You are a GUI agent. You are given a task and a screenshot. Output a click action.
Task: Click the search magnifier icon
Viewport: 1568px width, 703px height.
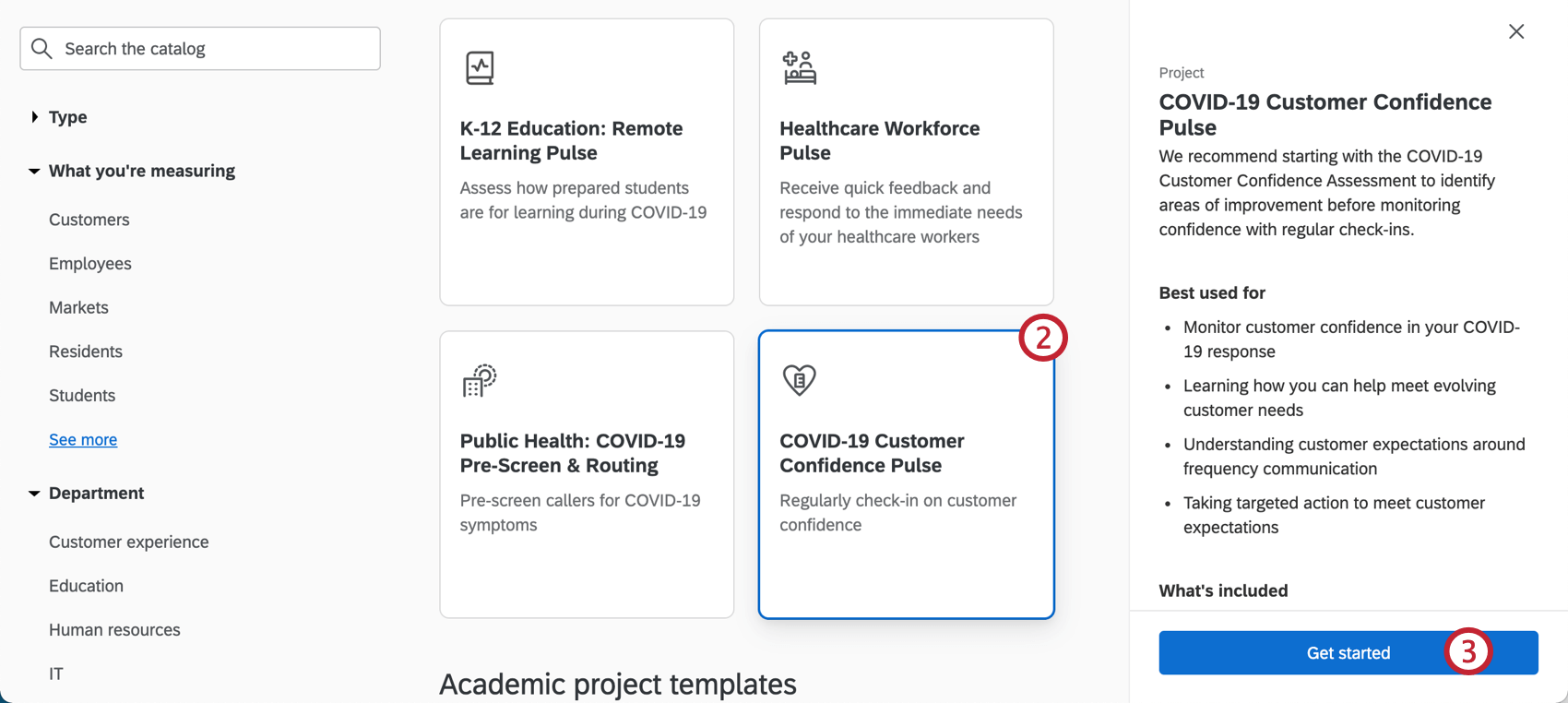pos(42,48)
